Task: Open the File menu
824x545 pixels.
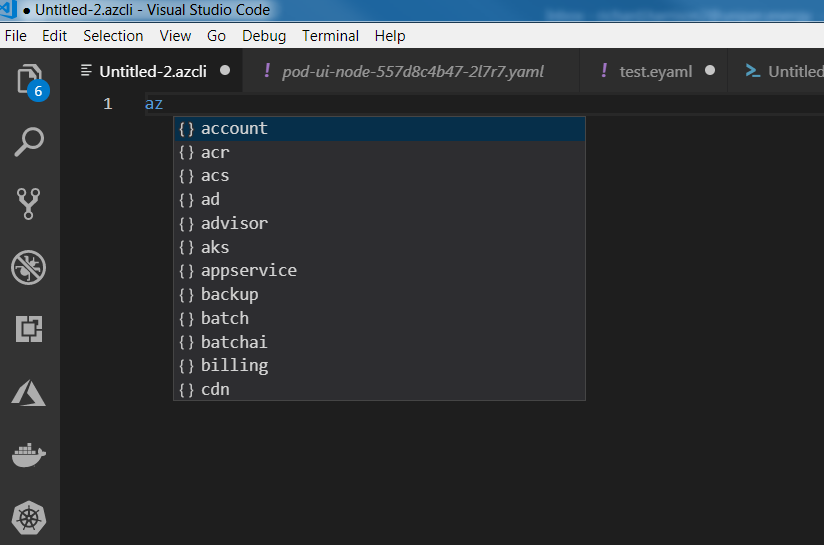Action: pyautogui.click(x=16, y=36)
